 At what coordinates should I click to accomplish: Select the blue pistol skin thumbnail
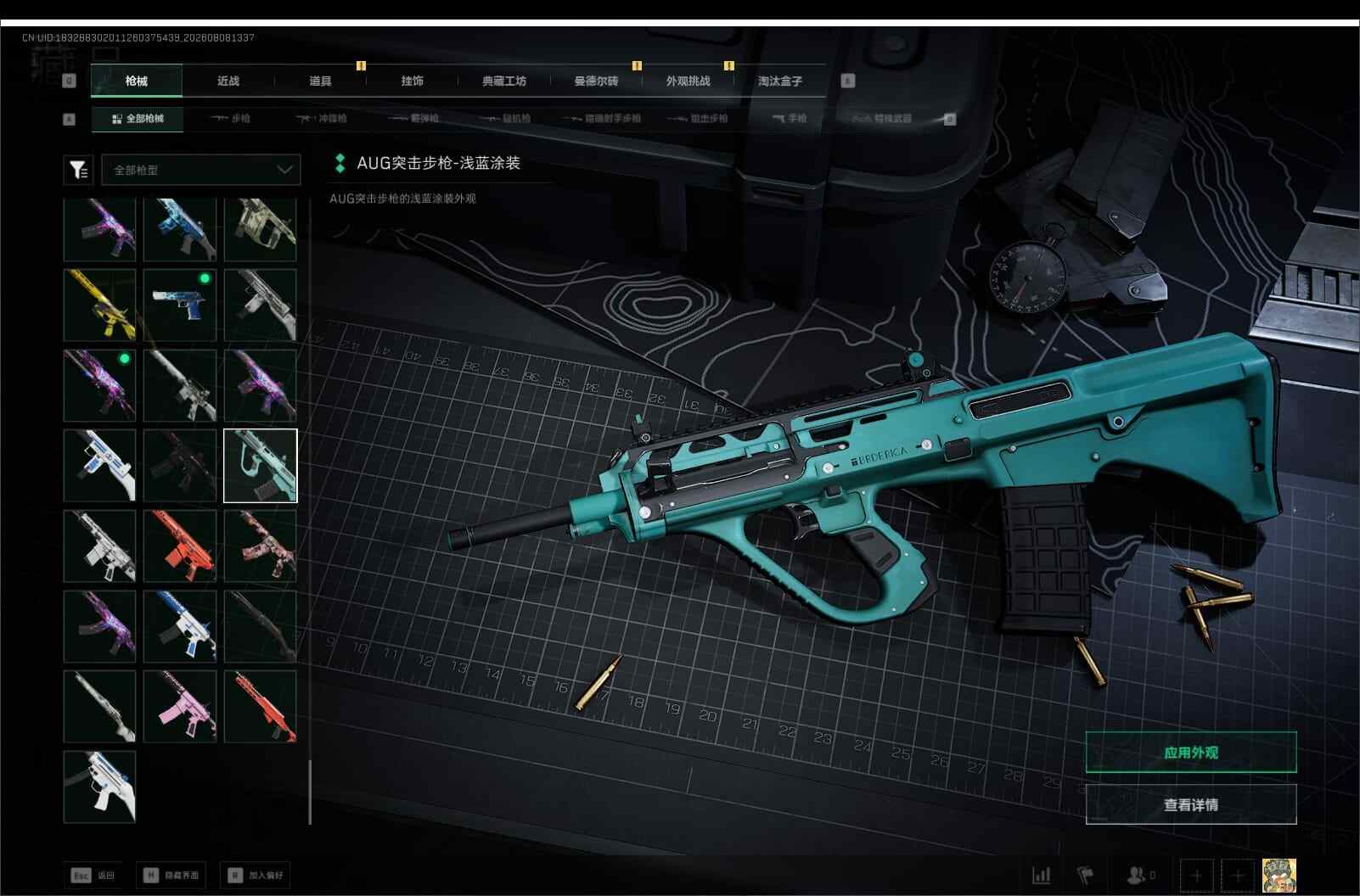coord(180,305)
